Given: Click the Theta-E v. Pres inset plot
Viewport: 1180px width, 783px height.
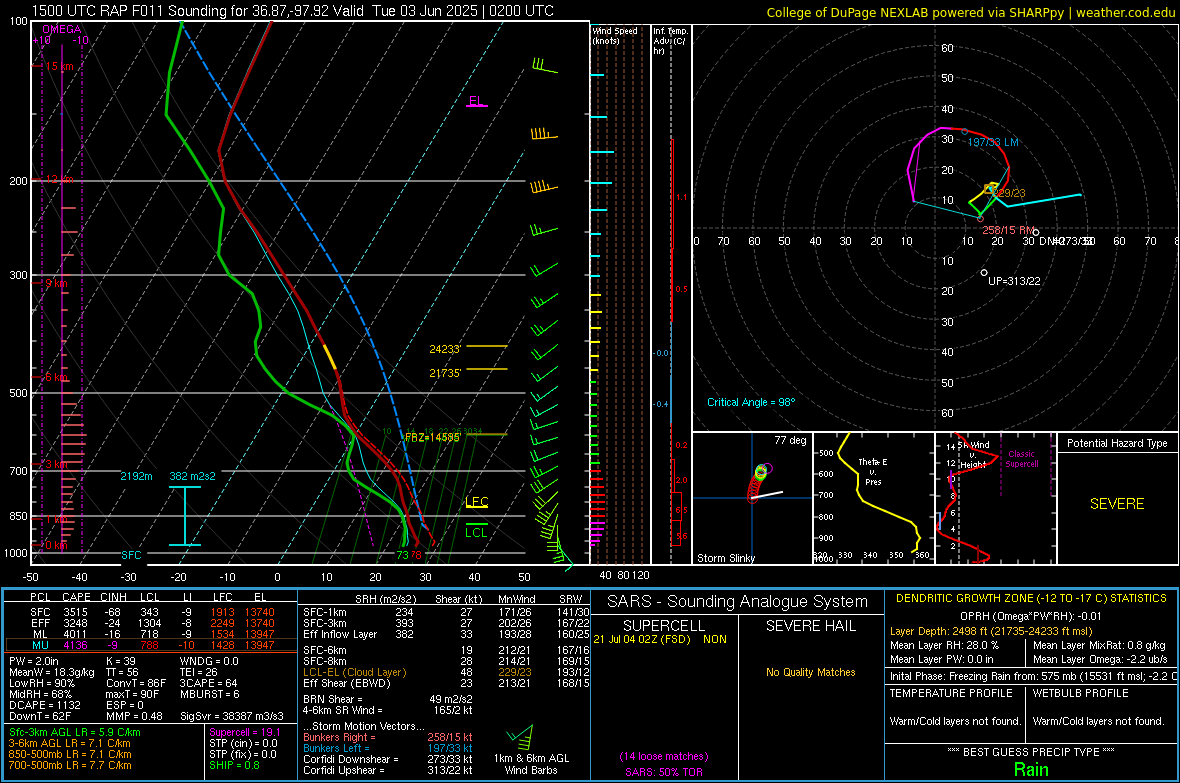Looking at the screenshot, I should [874, 498].
